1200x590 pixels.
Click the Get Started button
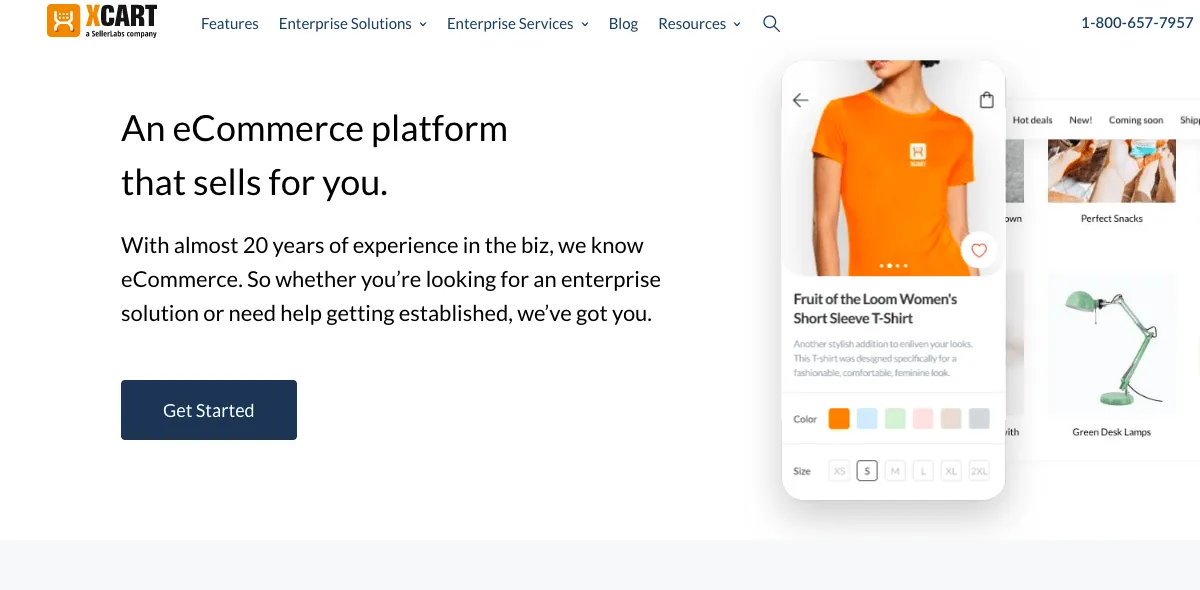pyautogui.click(x=209, y=410)
